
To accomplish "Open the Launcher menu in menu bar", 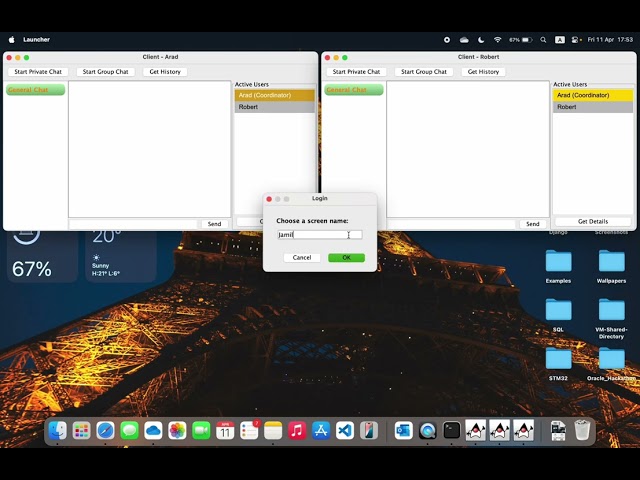I will [36, 40].
